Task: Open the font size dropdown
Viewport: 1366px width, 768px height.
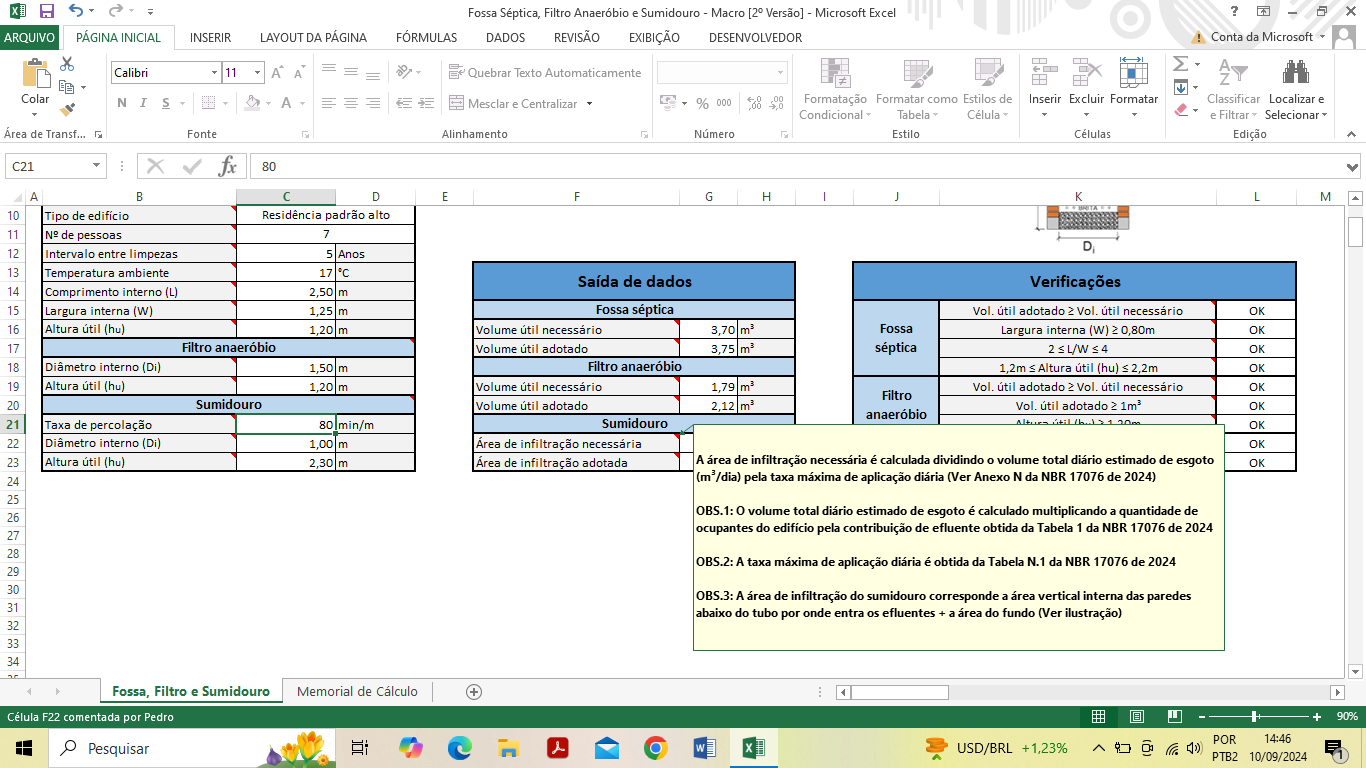Action: [x=258, y=73]
